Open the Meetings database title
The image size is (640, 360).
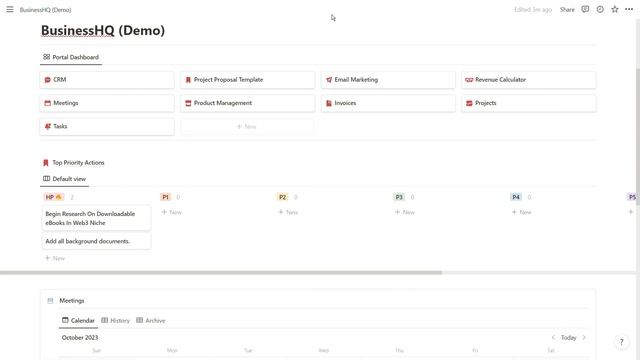click(x=72, y=301)
